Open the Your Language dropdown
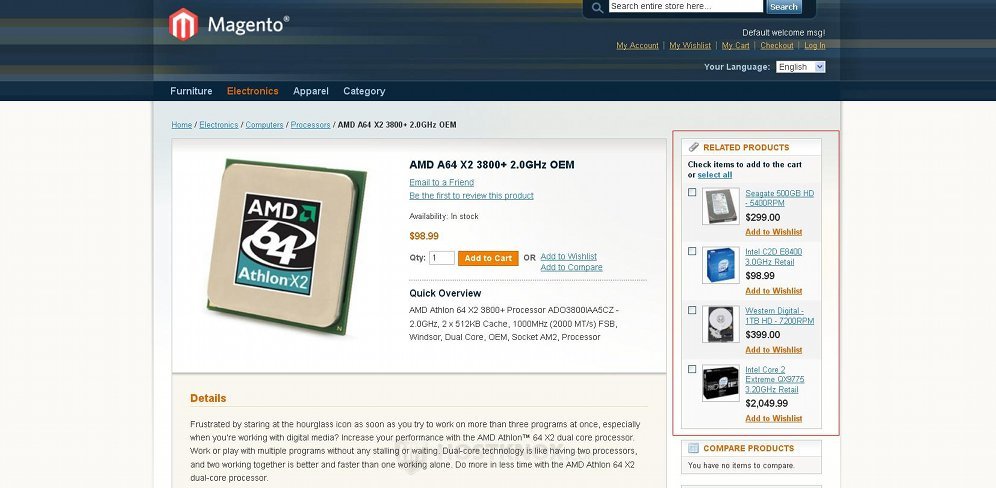996x488 pixels. point(800,67)
